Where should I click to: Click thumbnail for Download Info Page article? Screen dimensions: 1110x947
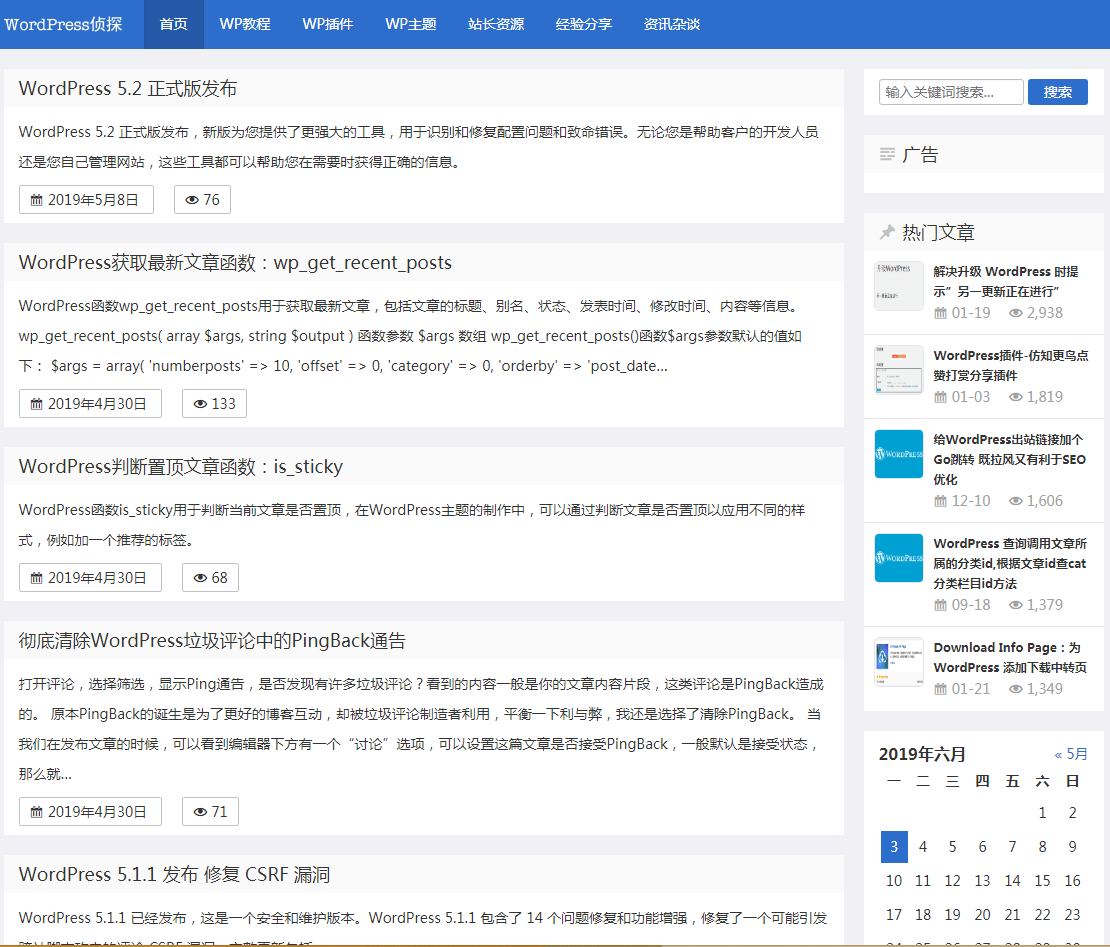(x=899, y=662)
